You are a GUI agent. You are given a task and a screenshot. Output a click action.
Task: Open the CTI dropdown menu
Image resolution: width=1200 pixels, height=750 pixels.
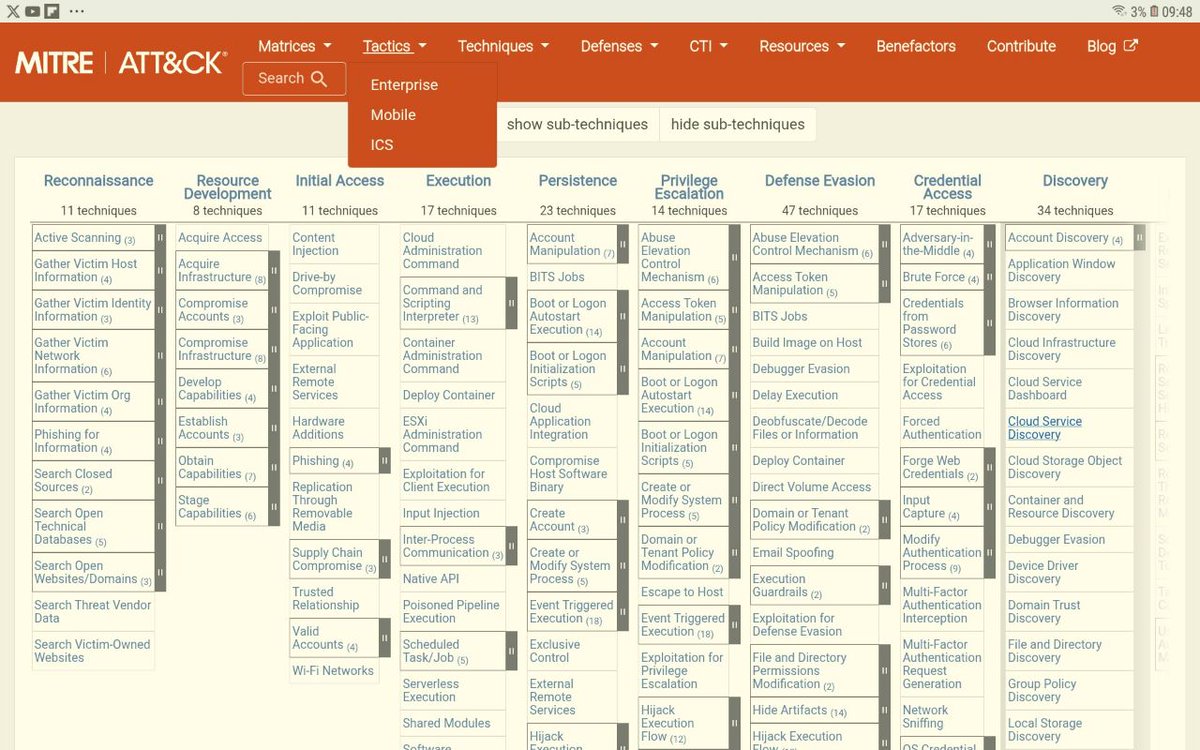tap(708, 46)
